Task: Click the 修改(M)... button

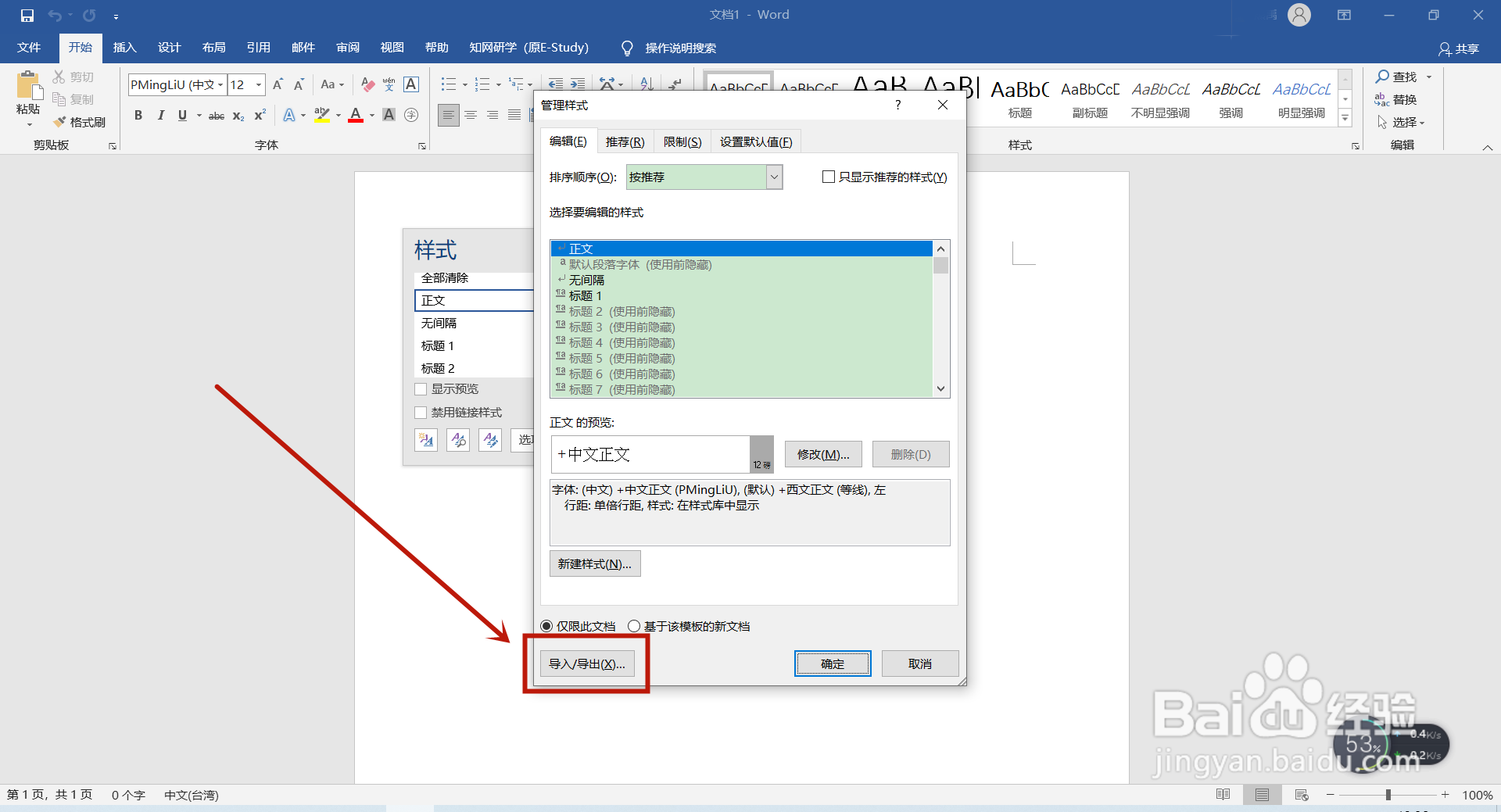Action: [823, 454]
